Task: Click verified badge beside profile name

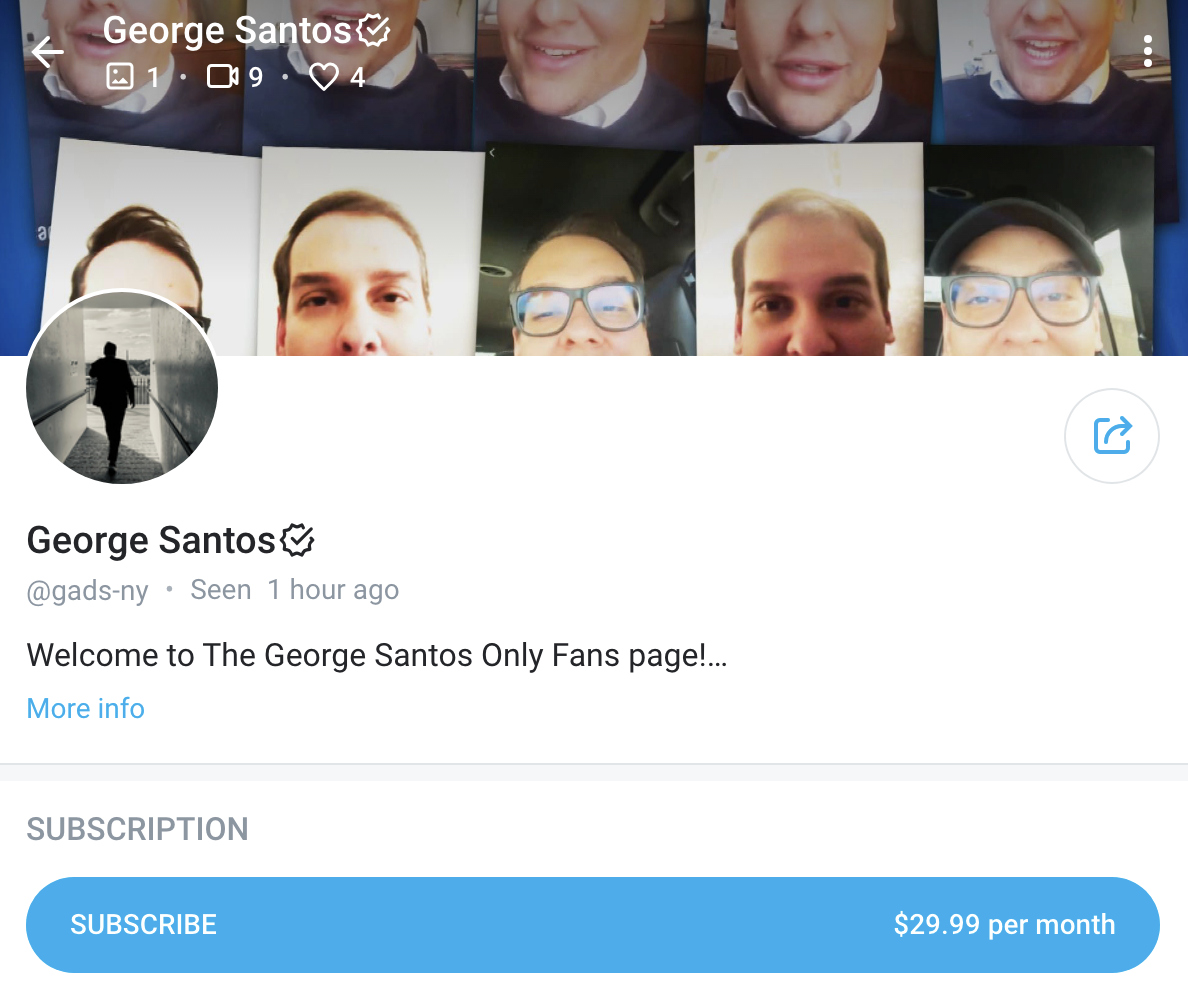Action: 298,540
